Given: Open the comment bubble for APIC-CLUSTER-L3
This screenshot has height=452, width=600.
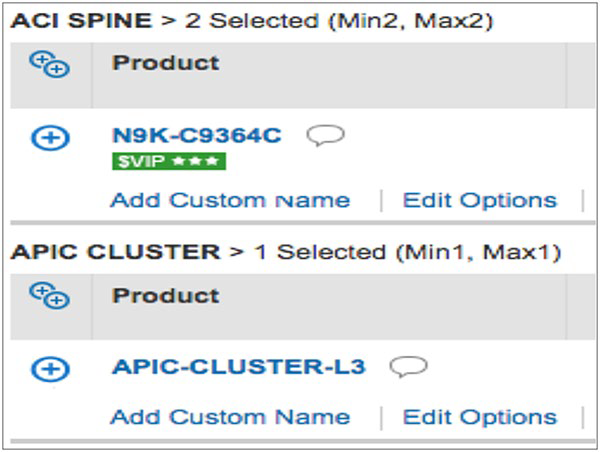Looking at the screenshot, I should (409, 367).
